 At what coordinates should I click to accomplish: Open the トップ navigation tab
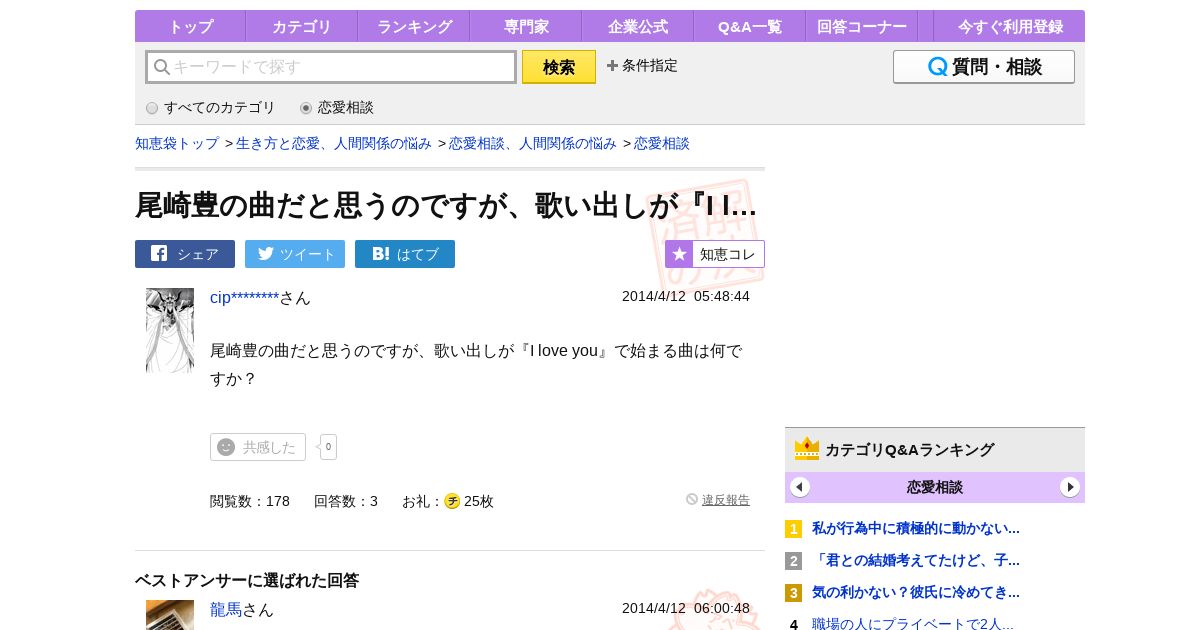click(190, 26)
